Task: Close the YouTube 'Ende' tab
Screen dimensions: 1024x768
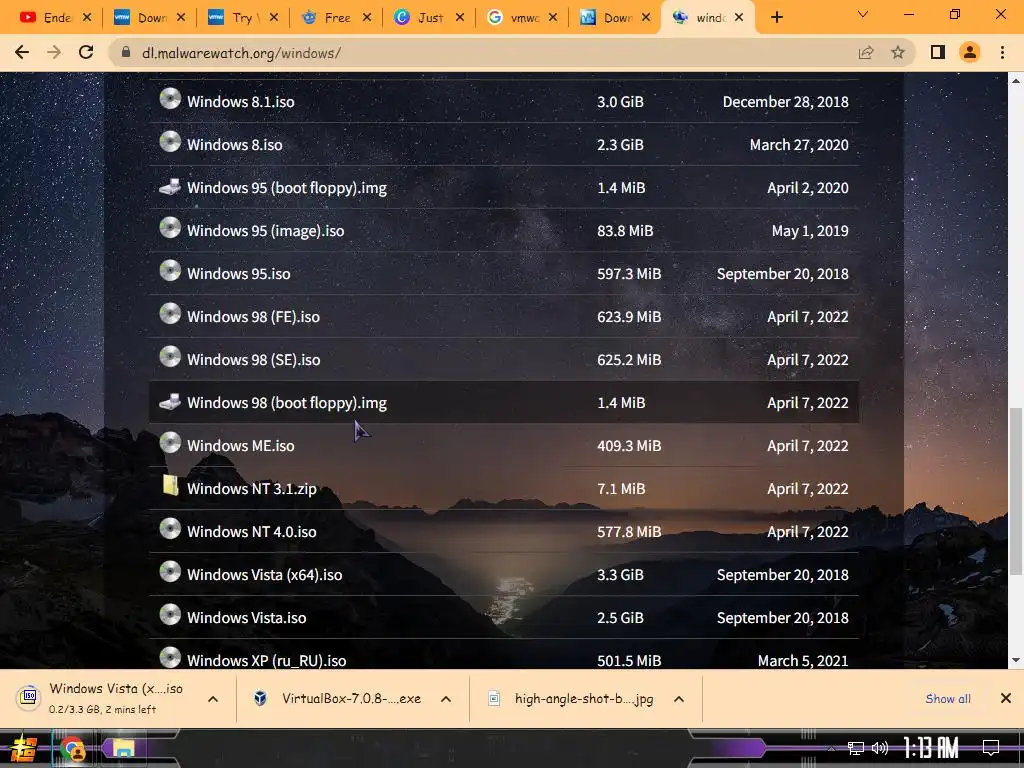Action: pos(87,18)
